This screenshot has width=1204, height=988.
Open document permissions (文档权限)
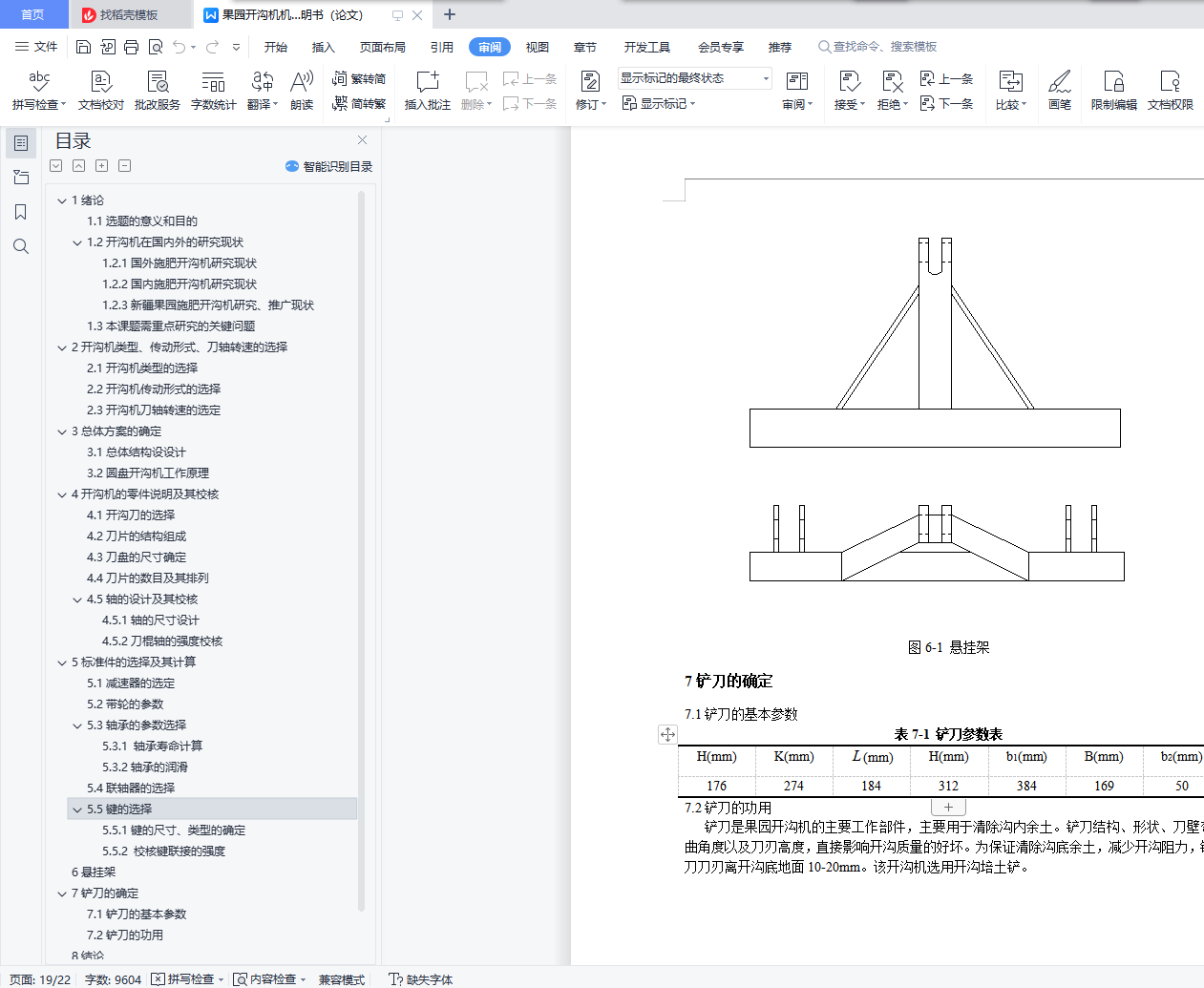coord(1171,91)
